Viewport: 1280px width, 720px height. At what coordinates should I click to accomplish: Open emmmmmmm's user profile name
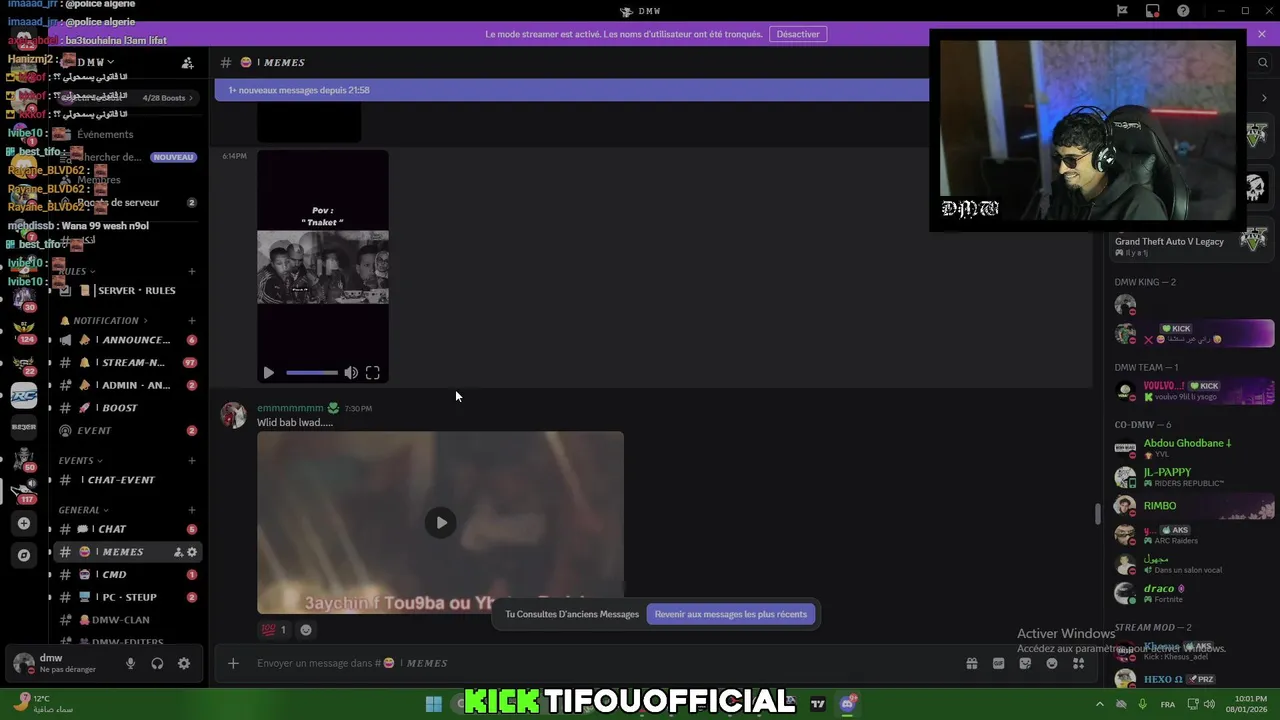click(290, 408)
